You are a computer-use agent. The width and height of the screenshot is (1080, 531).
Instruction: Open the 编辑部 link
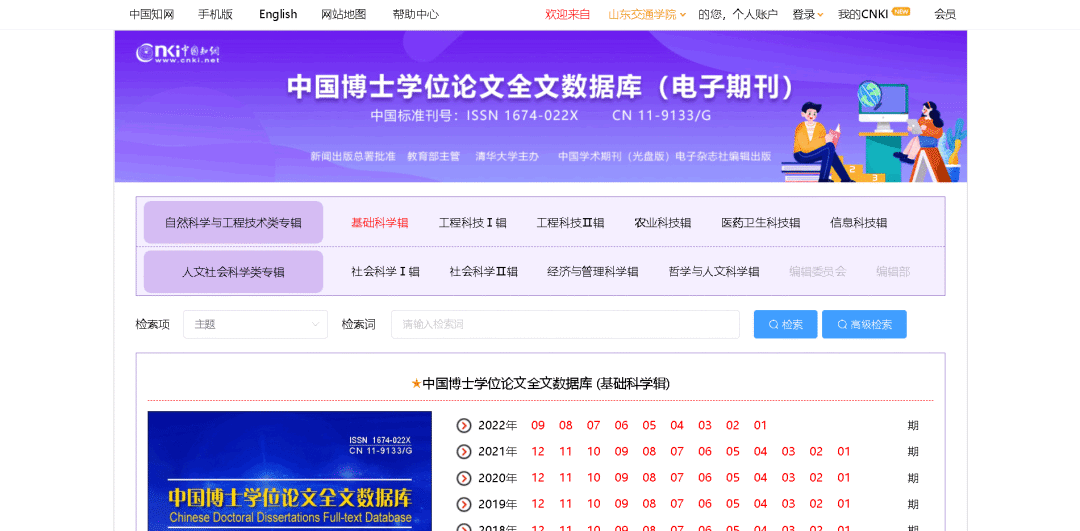[893, 271]
